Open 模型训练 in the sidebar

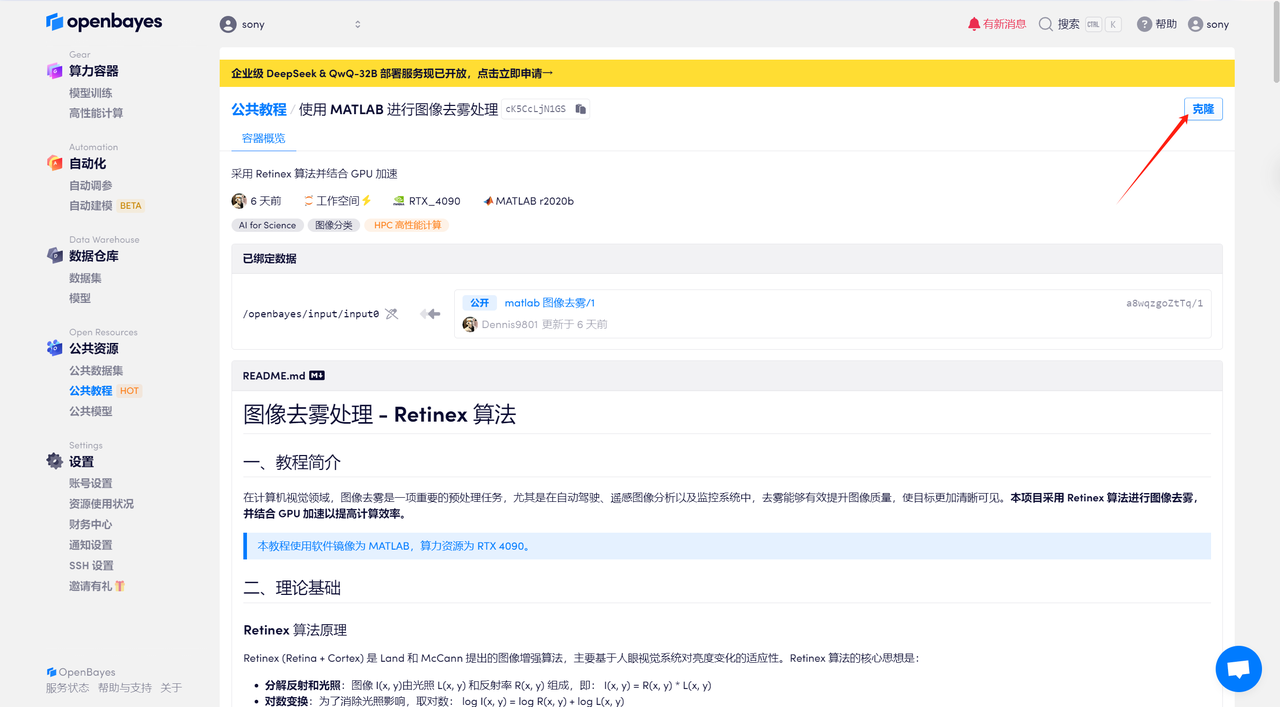coord(91,93)
